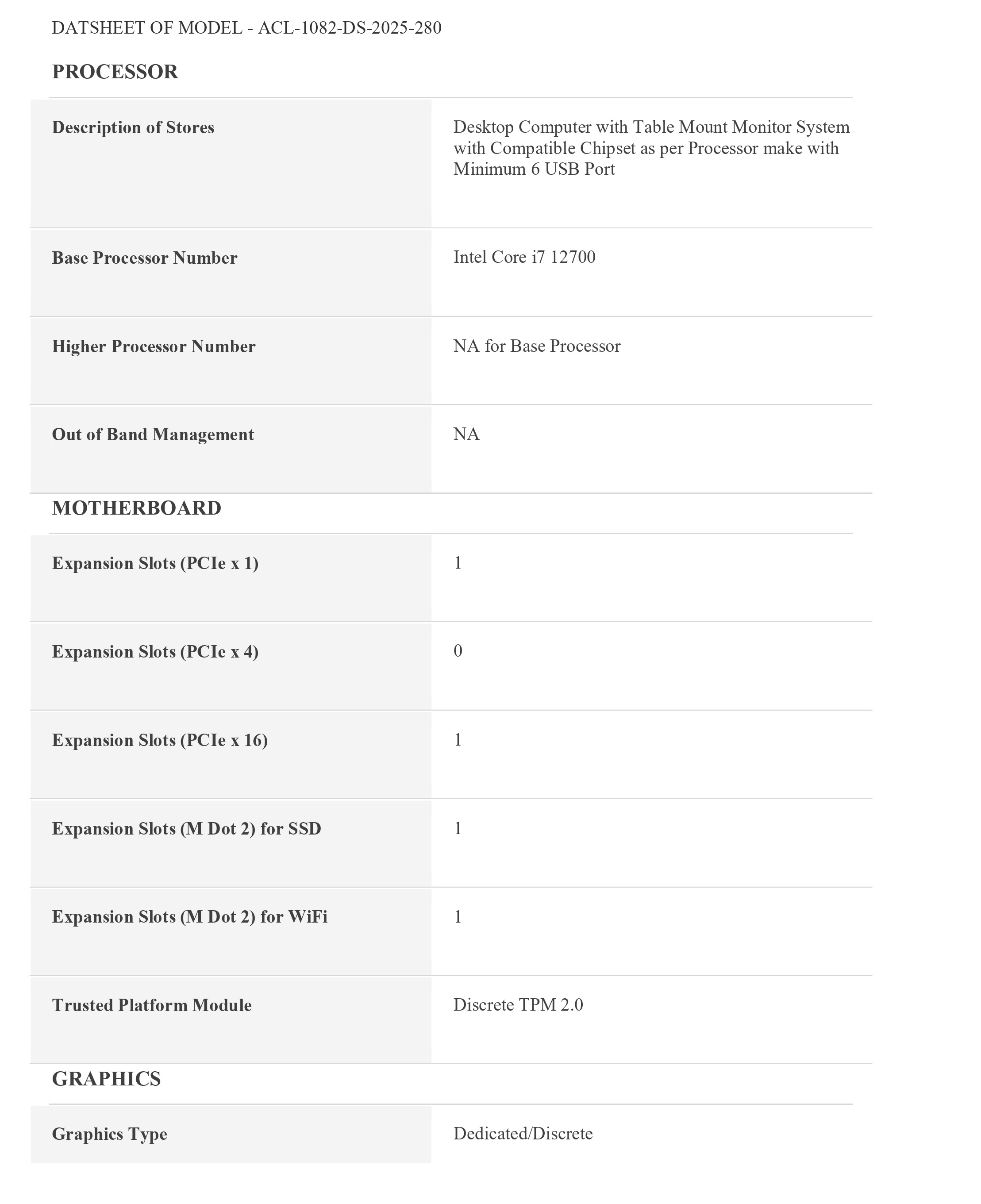Click the M Dot 2 for WiFi label
The height and width of the screenshot is (1204, 981).
coord(189,916)
